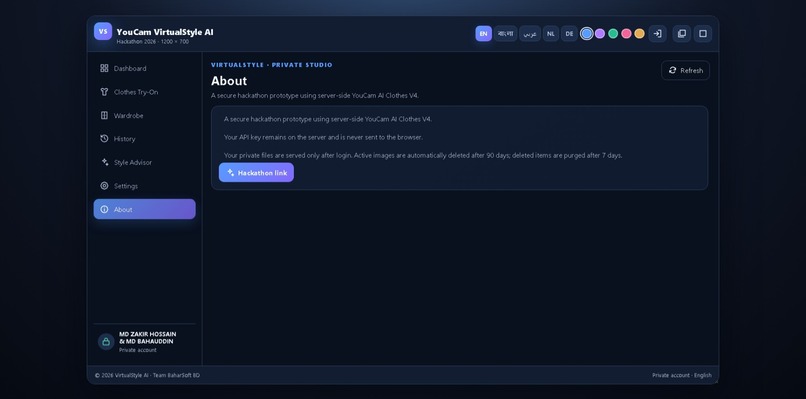Click the stacked windows icon button
The width and height of the screenshot is (806, 399).
(682, 33)
